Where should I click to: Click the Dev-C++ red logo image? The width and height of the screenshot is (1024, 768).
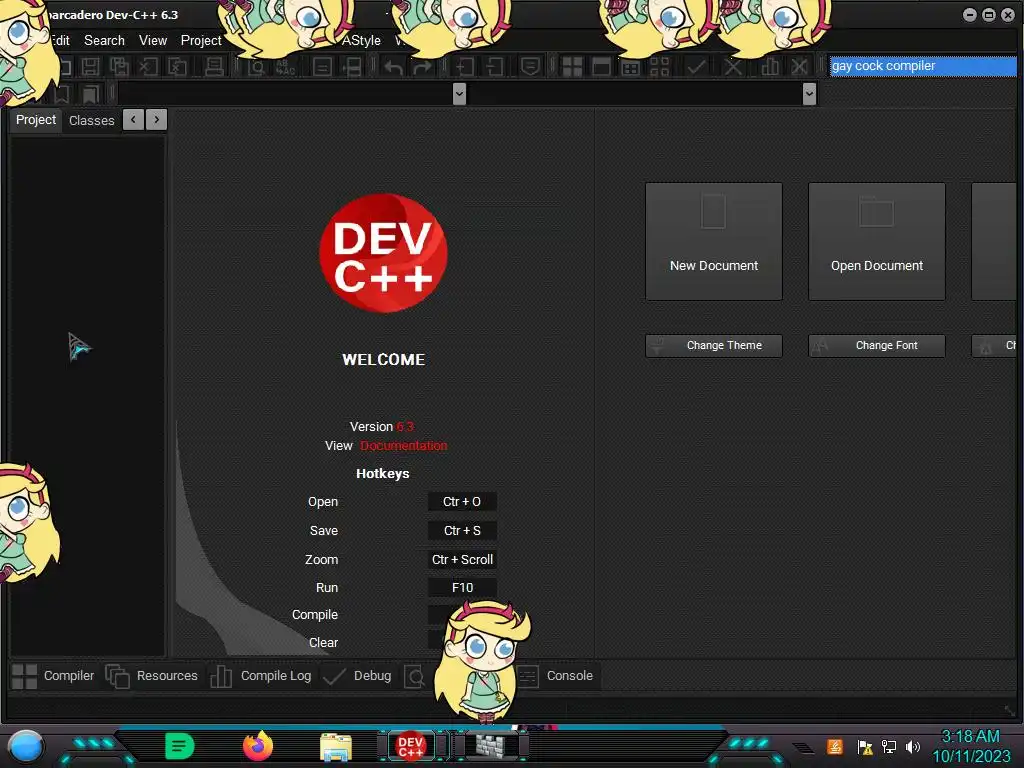(383, 253)
